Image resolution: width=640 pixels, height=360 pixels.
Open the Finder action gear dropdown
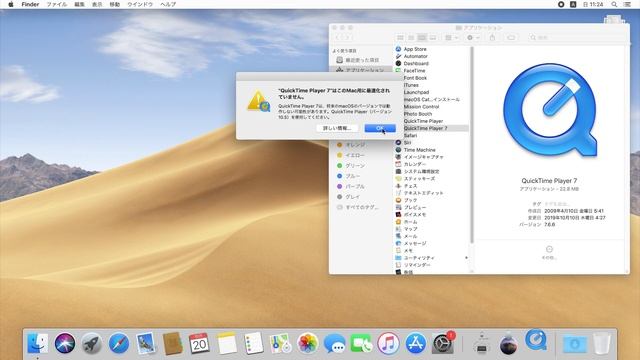[473, 38]
